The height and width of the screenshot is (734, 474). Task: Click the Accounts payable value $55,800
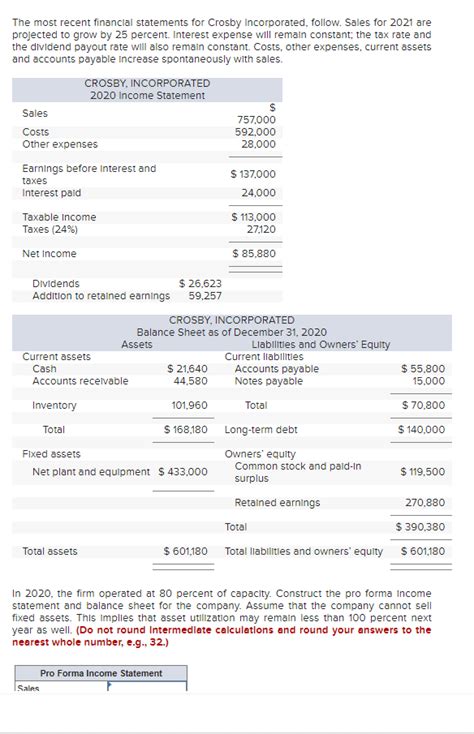423,369
